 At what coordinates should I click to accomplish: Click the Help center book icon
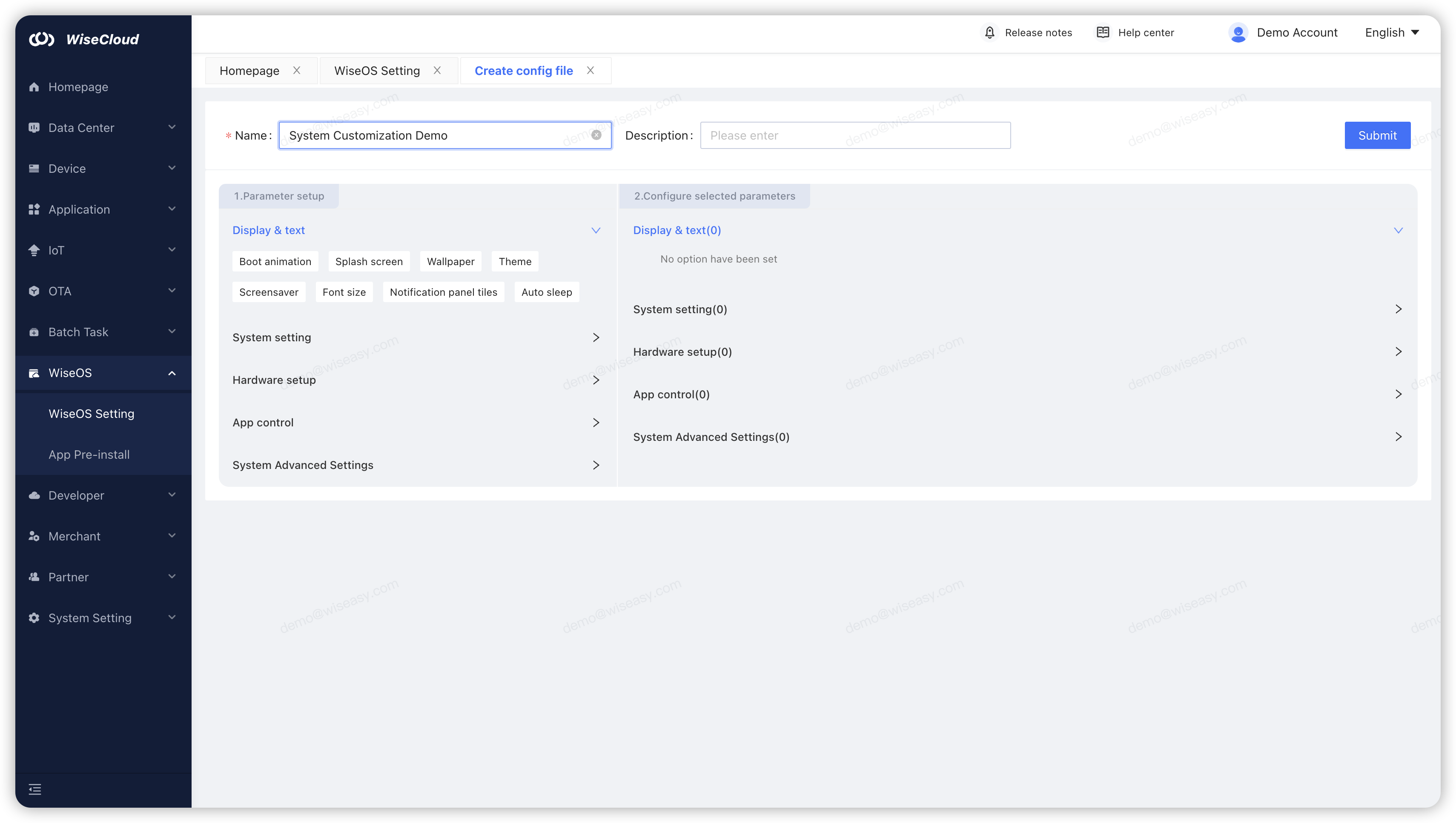click(1103, 33)
